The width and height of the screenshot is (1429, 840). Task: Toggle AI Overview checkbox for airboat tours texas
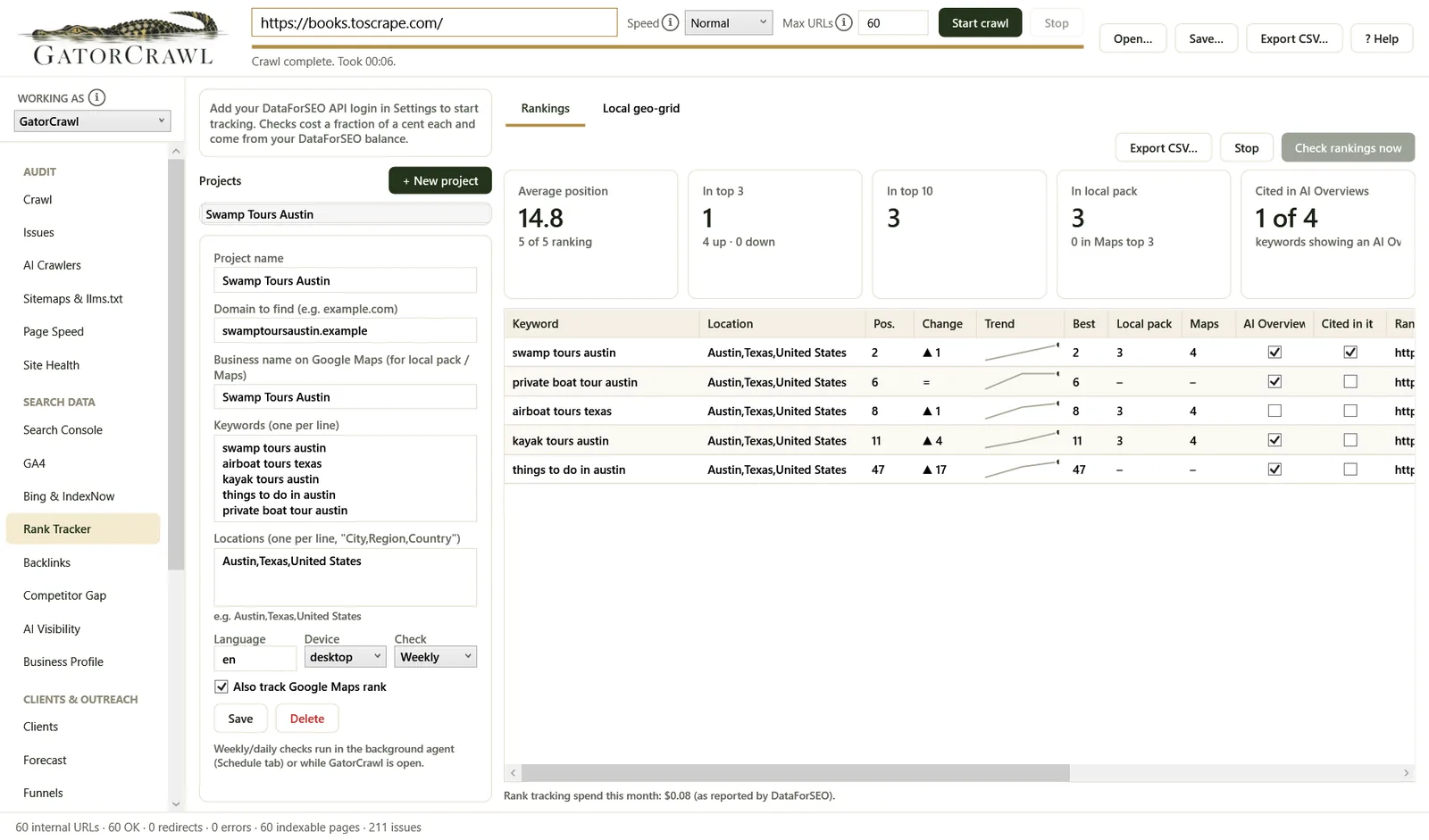(x=1274, y=412)
